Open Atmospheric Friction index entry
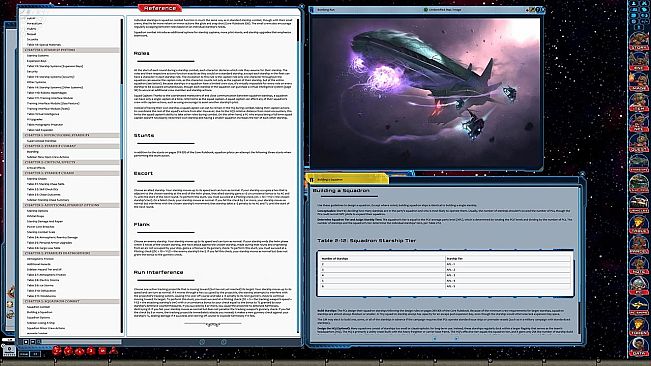The image size is (651, 366). pos(40,259)
